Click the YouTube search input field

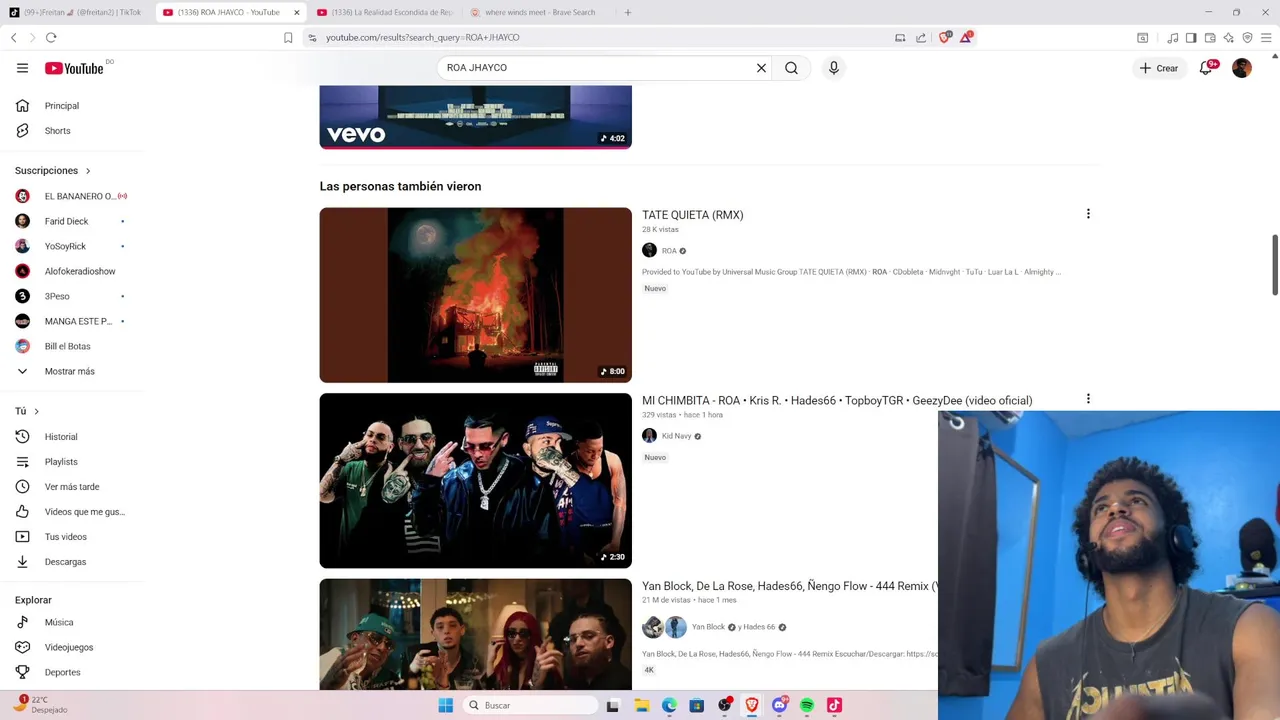coord(597,68)
